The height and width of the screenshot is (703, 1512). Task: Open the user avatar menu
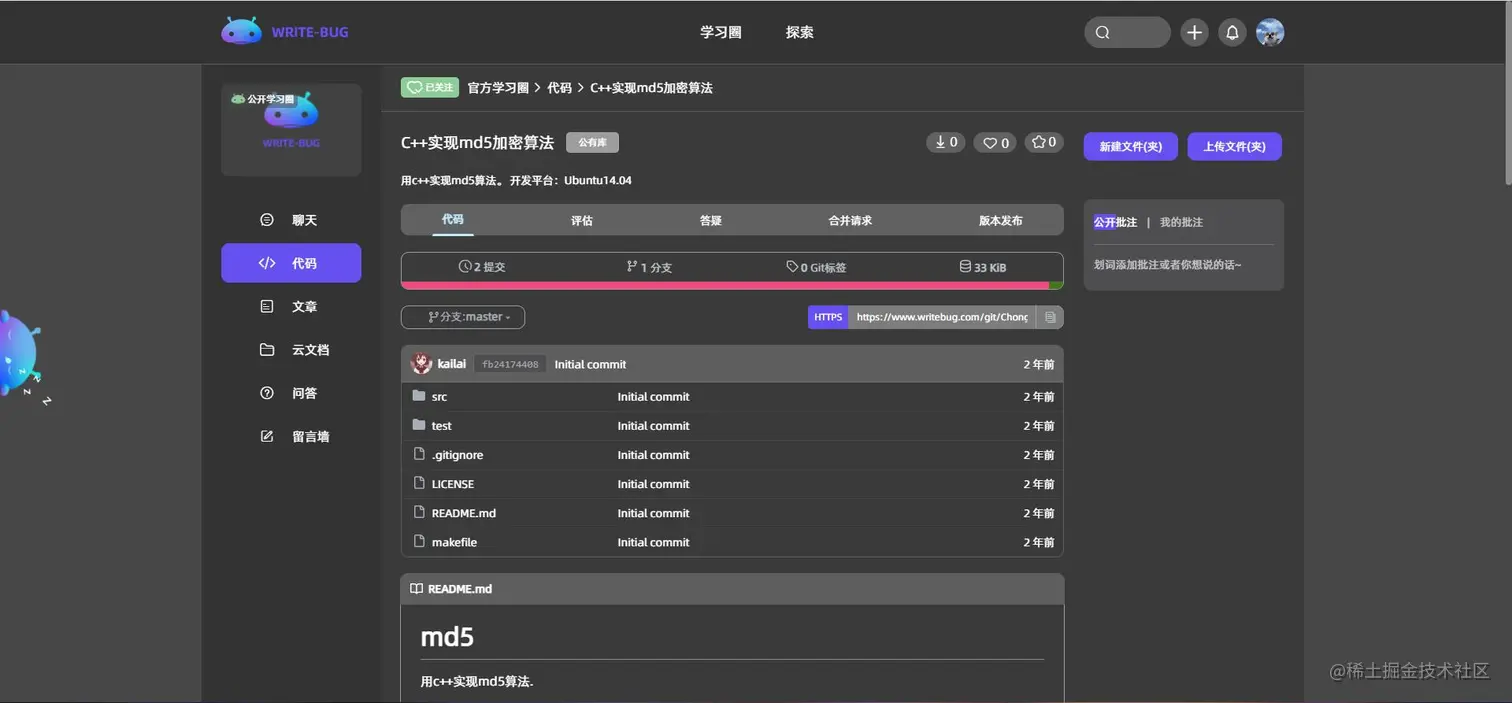pos(1270,32)
